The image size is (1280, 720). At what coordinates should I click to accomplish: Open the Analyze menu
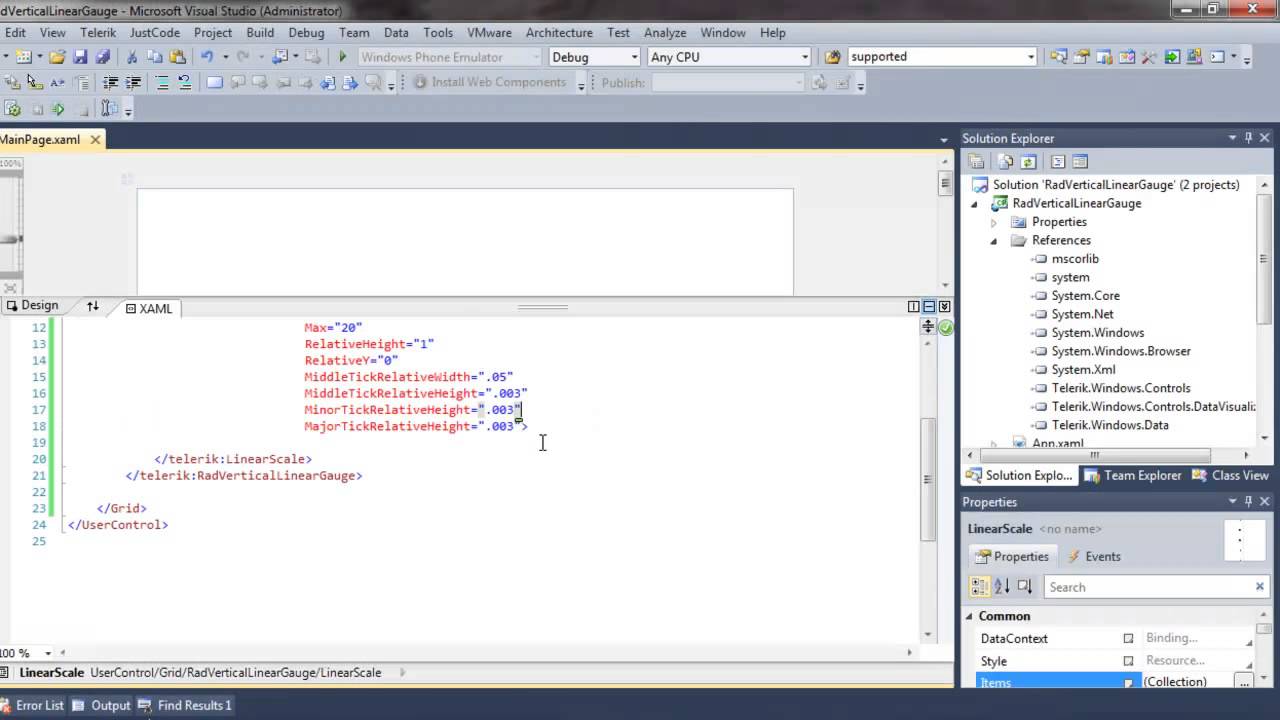[x=665, y=32]
